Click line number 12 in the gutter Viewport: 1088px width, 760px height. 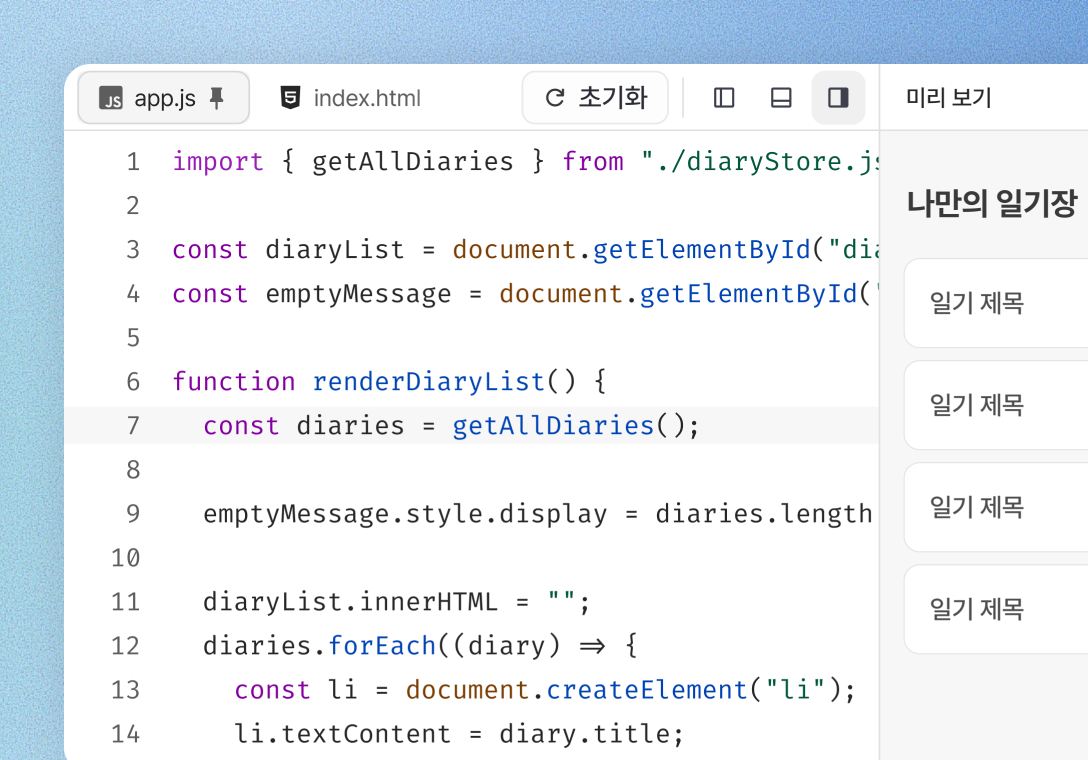coord(125,646)
